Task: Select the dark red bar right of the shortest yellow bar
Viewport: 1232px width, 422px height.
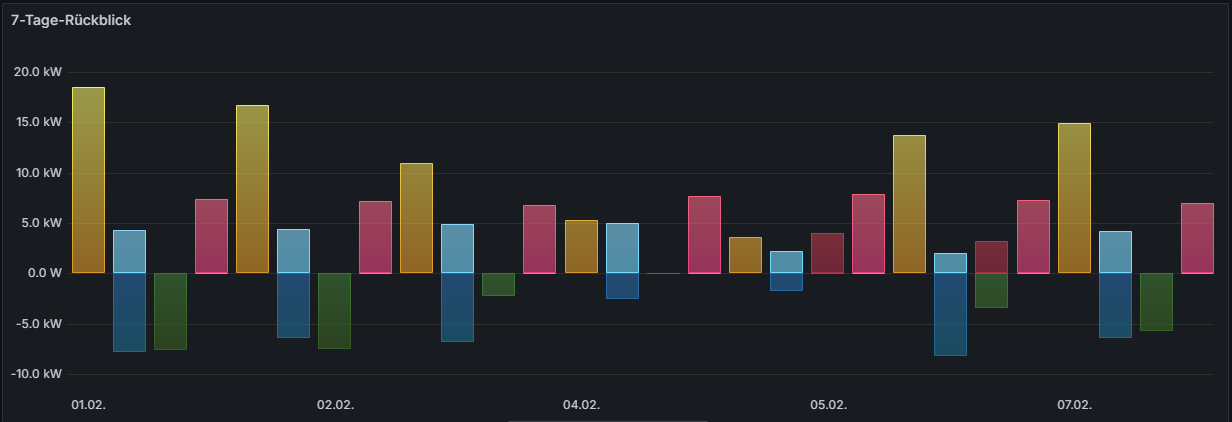Action: [827, 253]
